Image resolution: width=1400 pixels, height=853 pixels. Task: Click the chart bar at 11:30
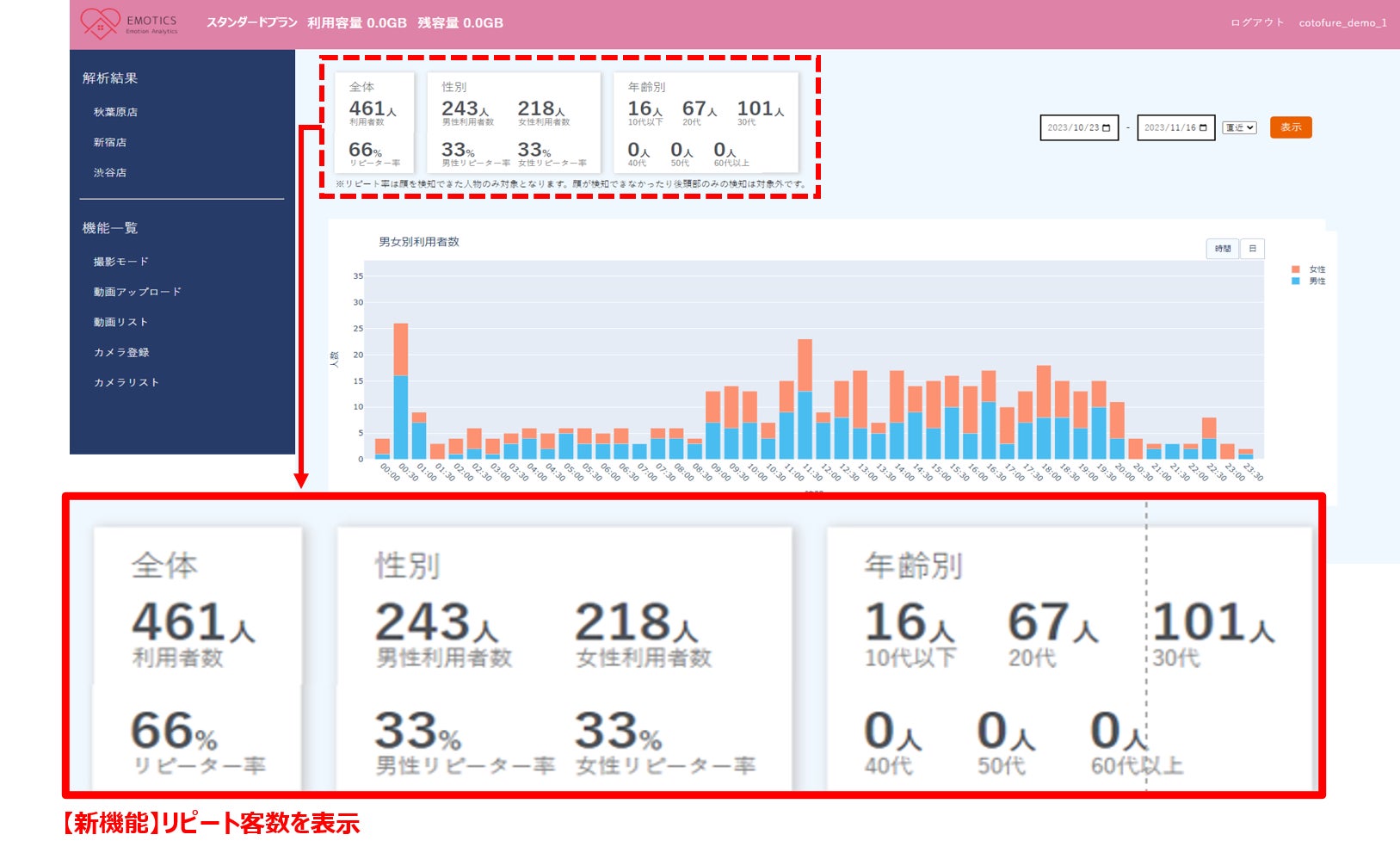pos(805,399)
